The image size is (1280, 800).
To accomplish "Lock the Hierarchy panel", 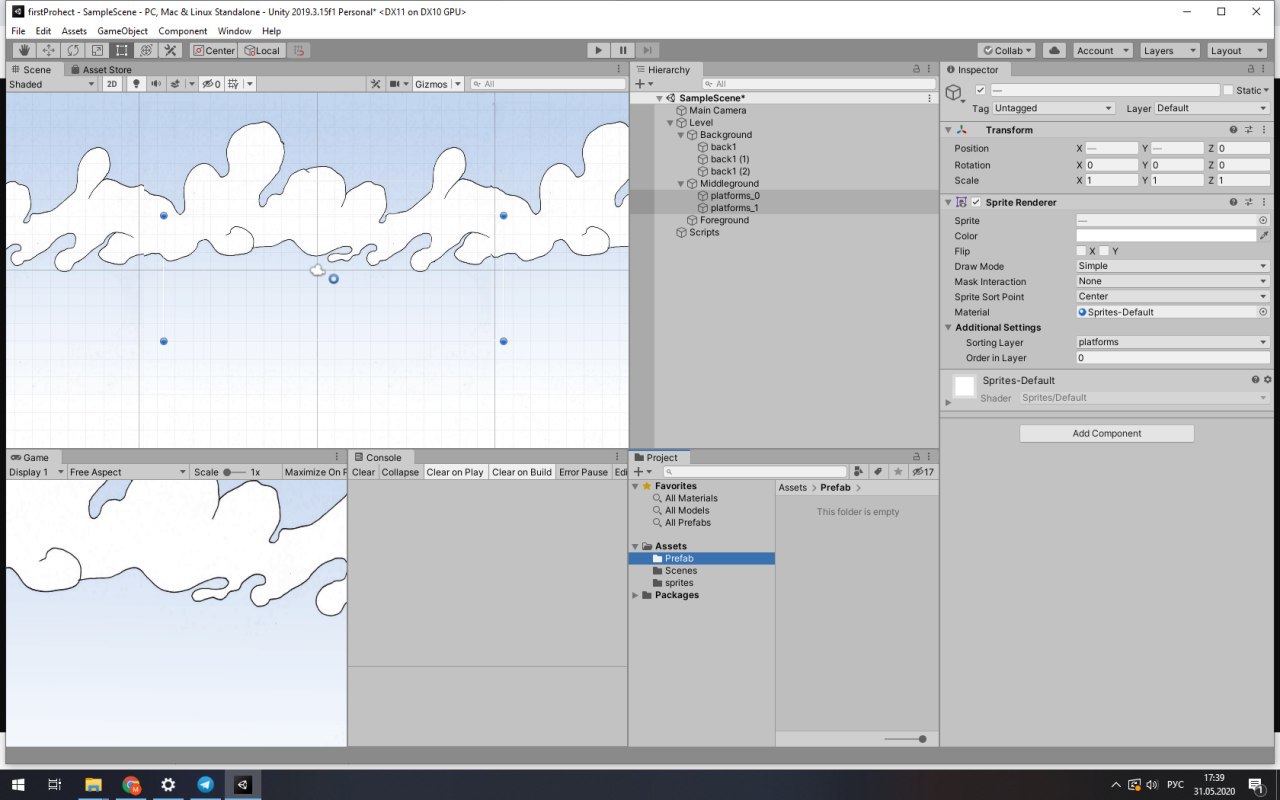I will tap(916, 69).
